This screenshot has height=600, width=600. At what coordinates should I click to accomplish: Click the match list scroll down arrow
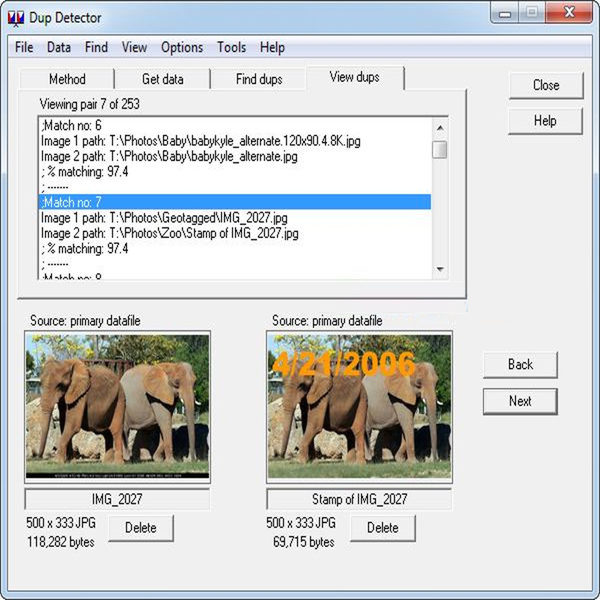[x=440, y=269]
